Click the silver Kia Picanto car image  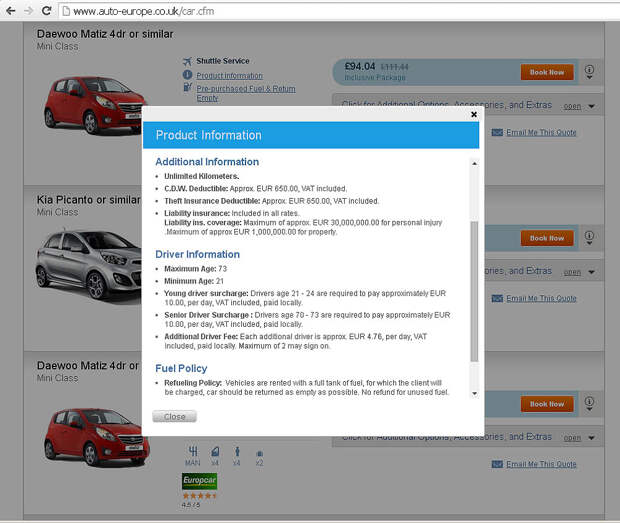click(89, 264)
